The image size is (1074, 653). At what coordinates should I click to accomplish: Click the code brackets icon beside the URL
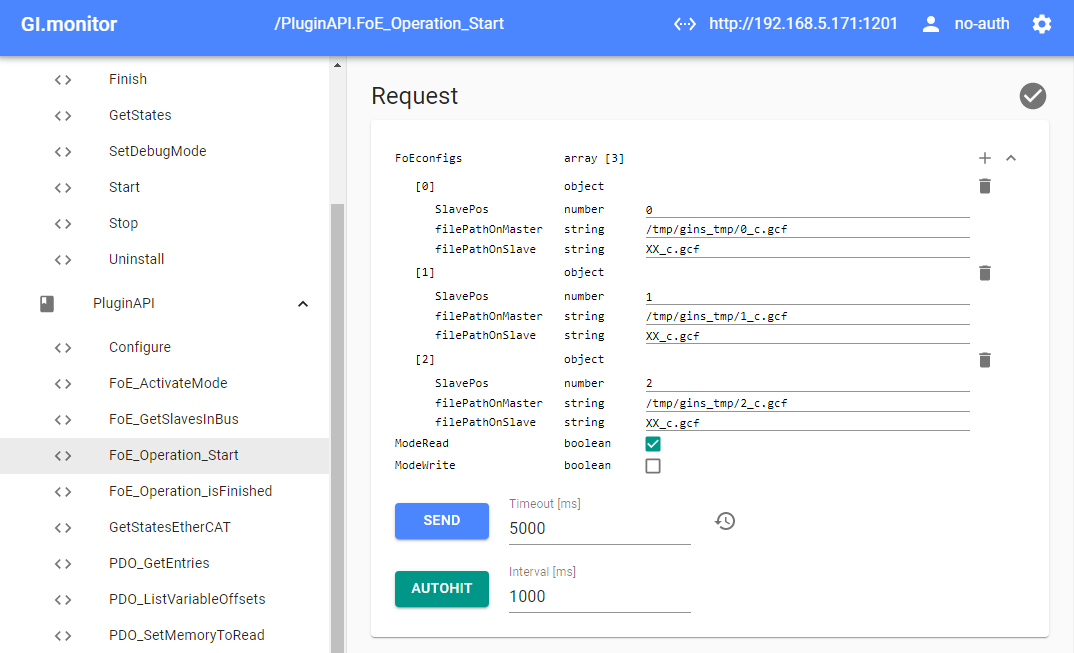(x=685, y=23)
